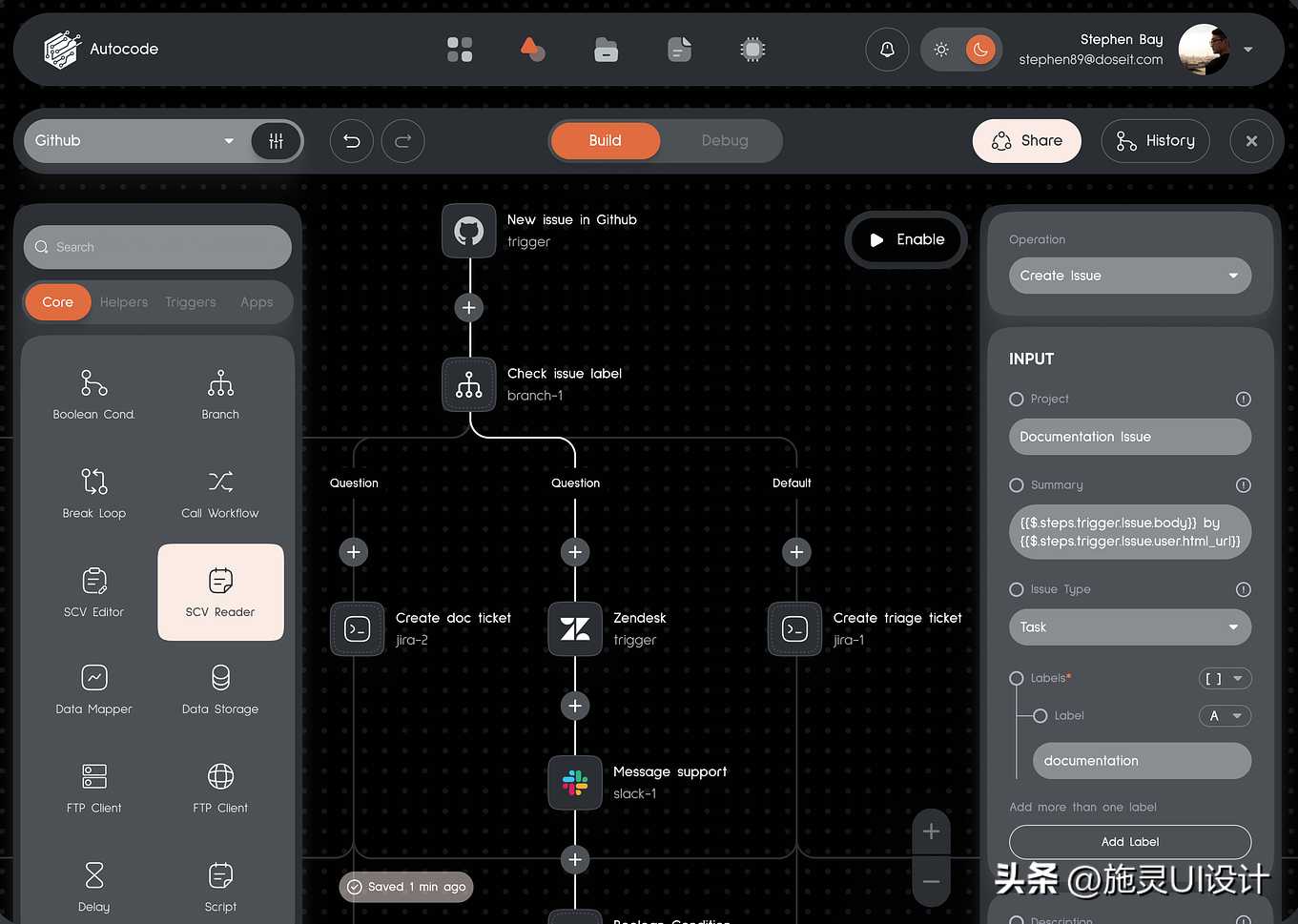Select the Triggers tab

click(191, 302)
